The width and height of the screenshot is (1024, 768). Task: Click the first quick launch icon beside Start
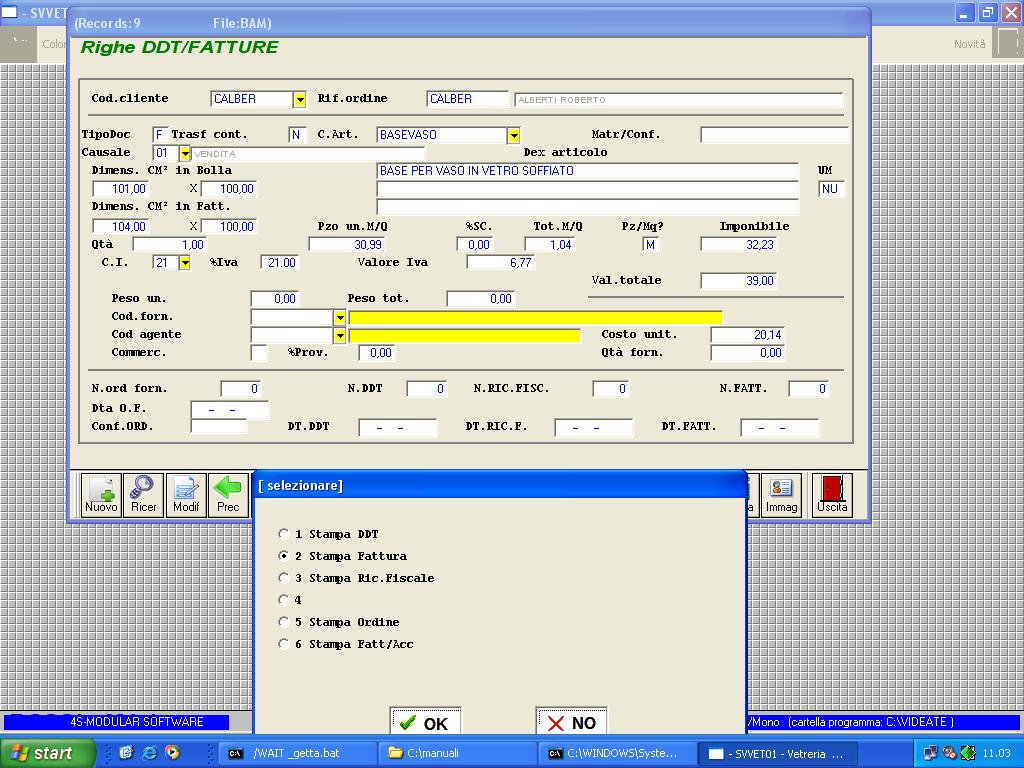tap(127, 753)
